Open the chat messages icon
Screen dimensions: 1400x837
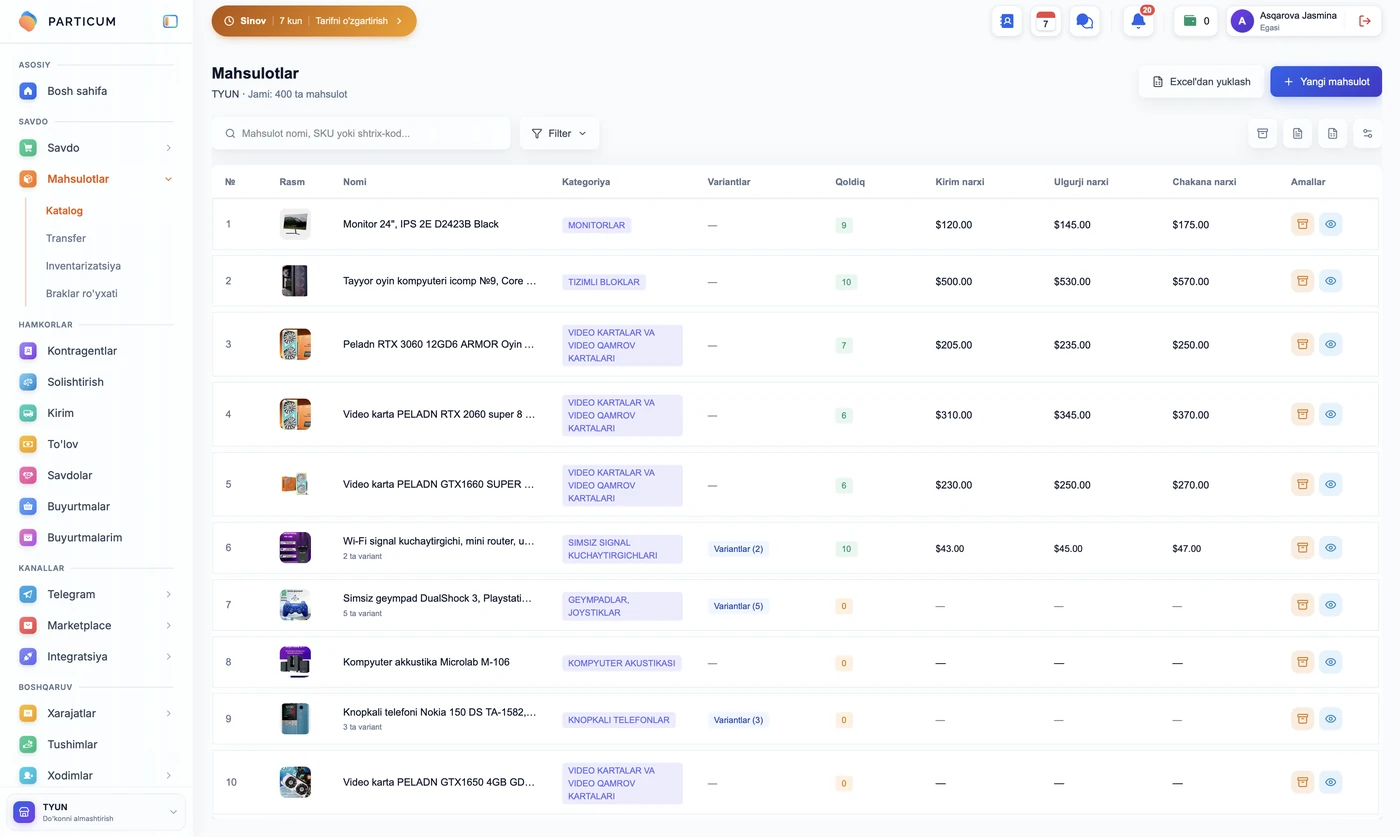click(1084, 21)
